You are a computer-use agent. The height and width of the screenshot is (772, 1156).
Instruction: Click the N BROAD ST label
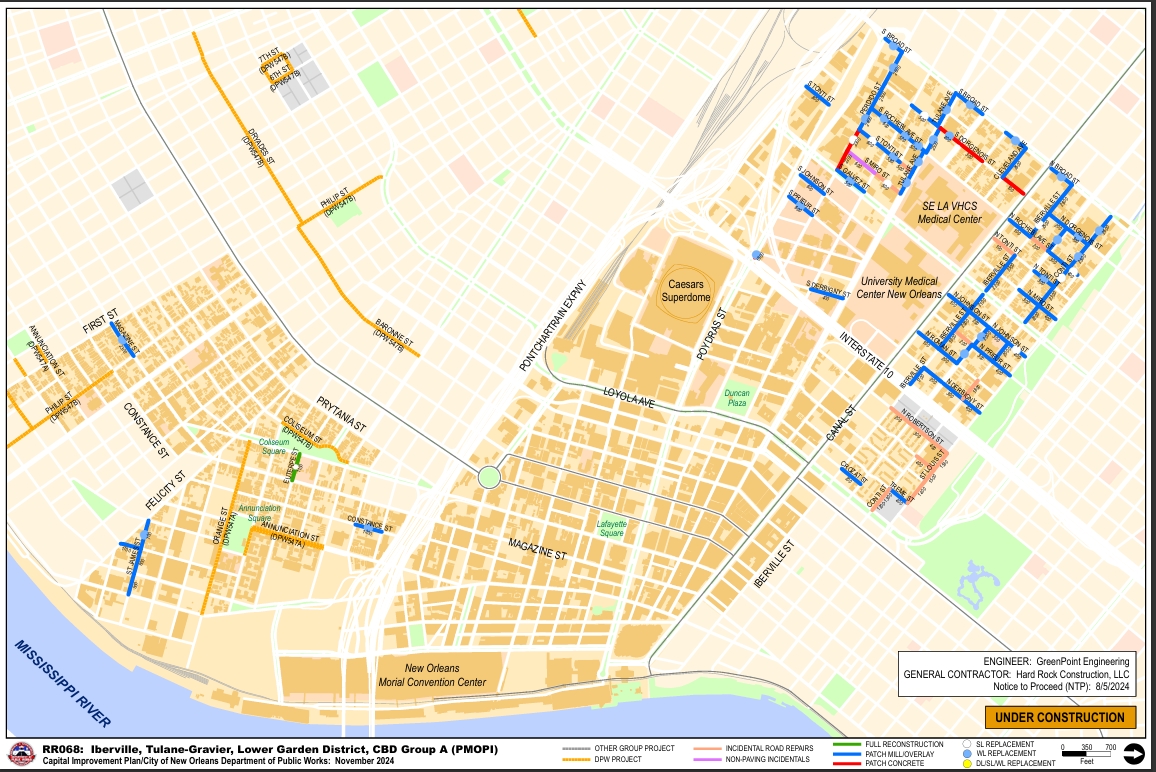[x=1065, y=173]
